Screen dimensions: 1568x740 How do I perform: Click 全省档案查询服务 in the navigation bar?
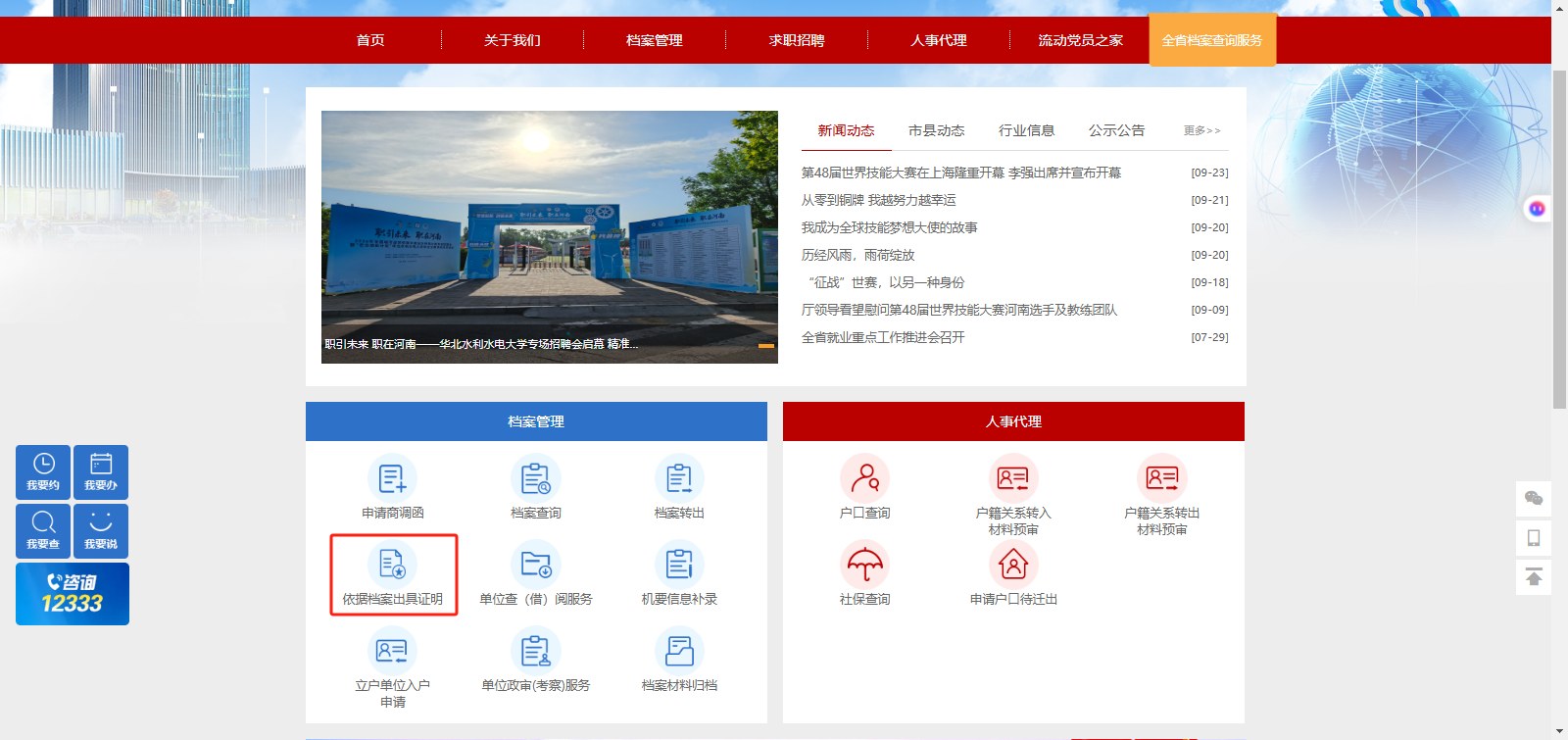1212,40
